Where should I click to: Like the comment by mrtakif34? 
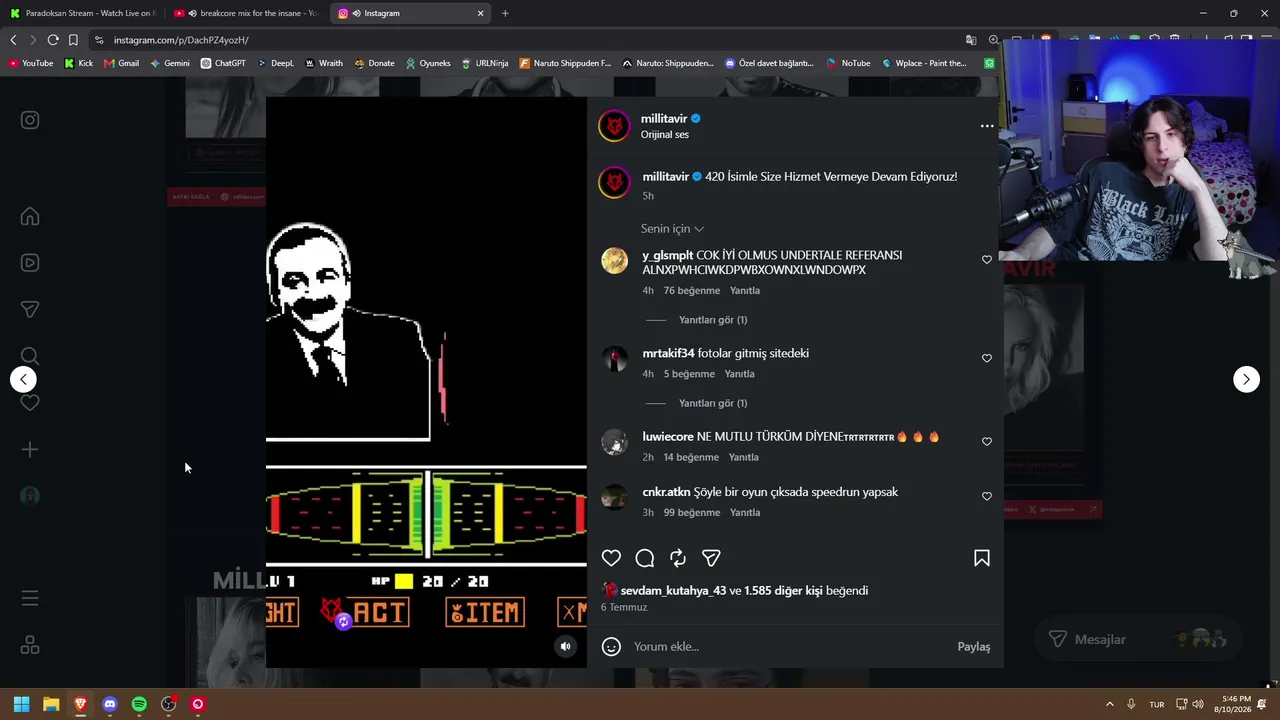pyautogui.click(x=987, y=358)
